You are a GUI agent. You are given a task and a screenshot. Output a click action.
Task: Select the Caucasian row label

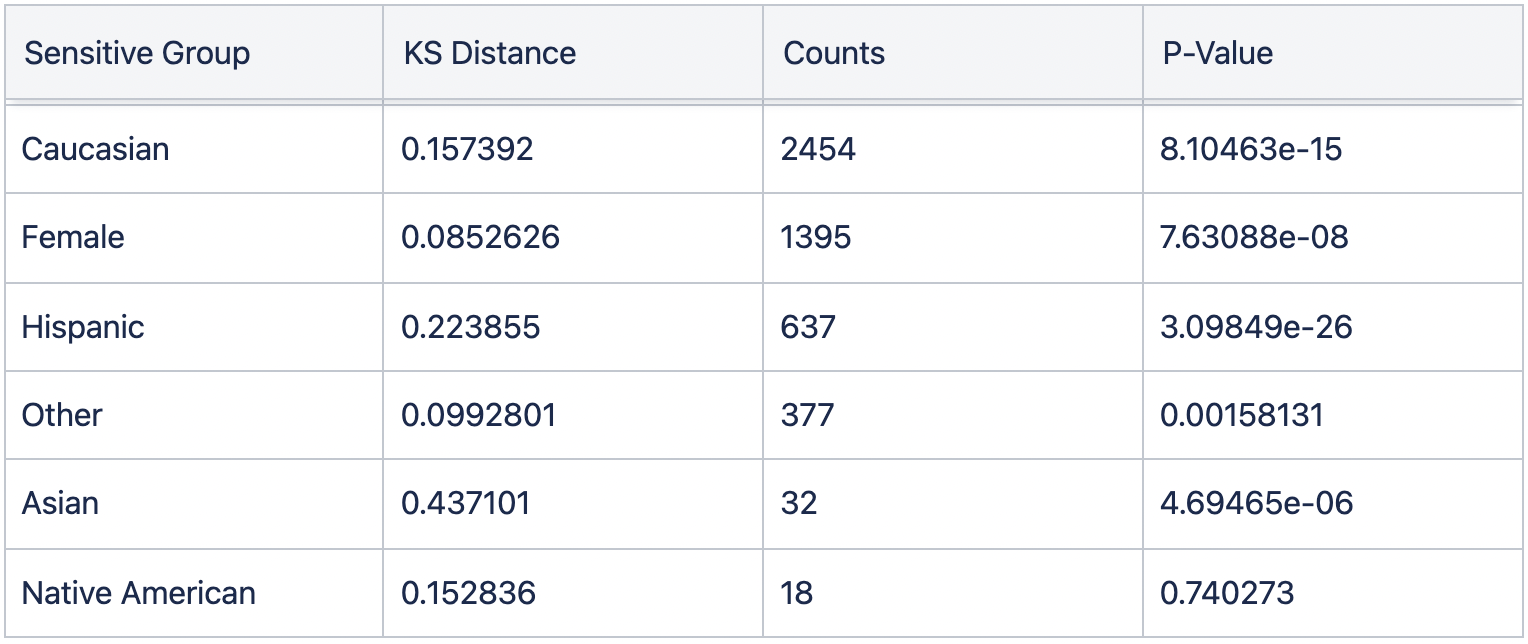click(95, 149)
